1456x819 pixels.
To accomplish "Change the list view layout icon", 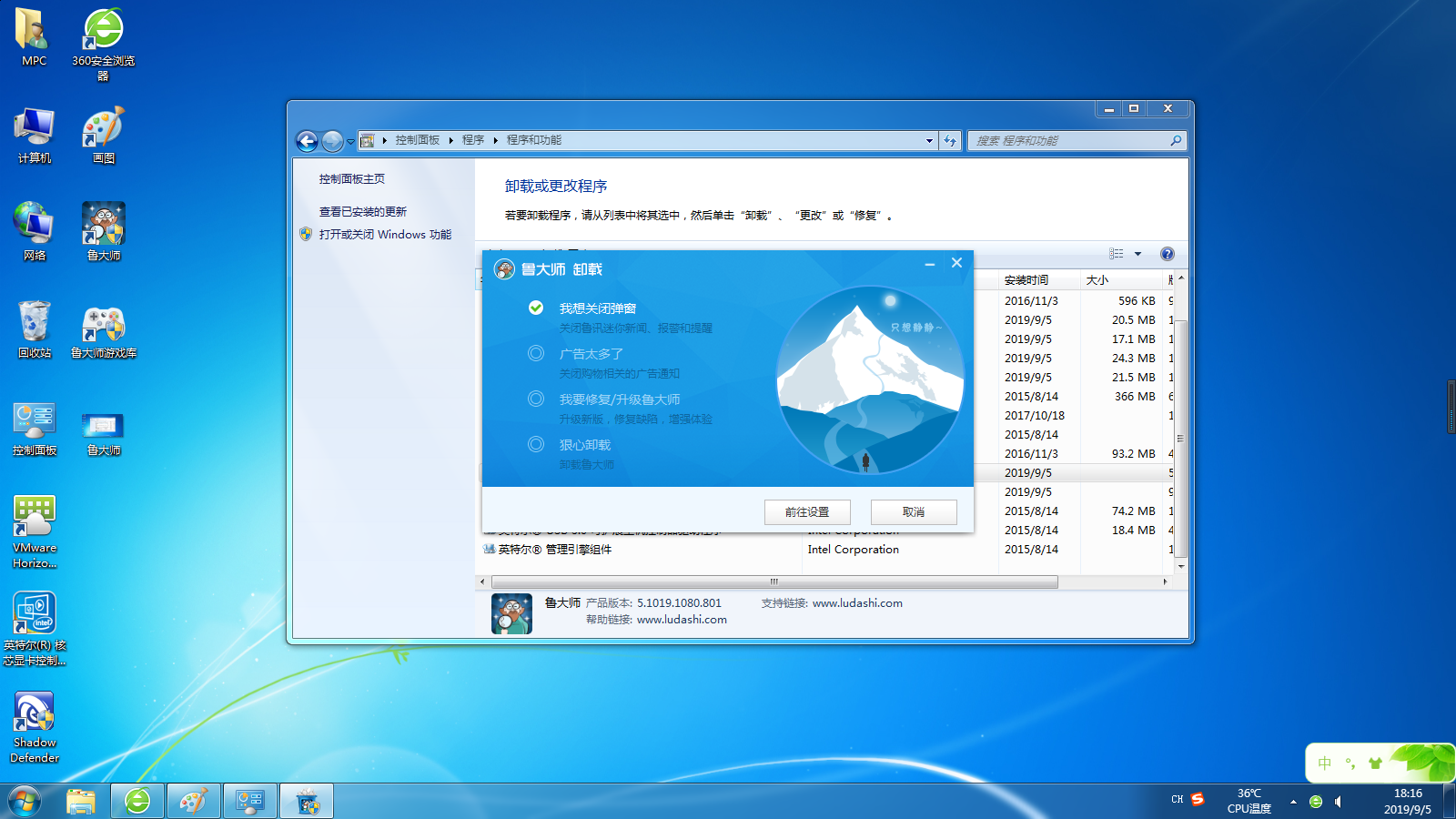I will coord(1117,254).
